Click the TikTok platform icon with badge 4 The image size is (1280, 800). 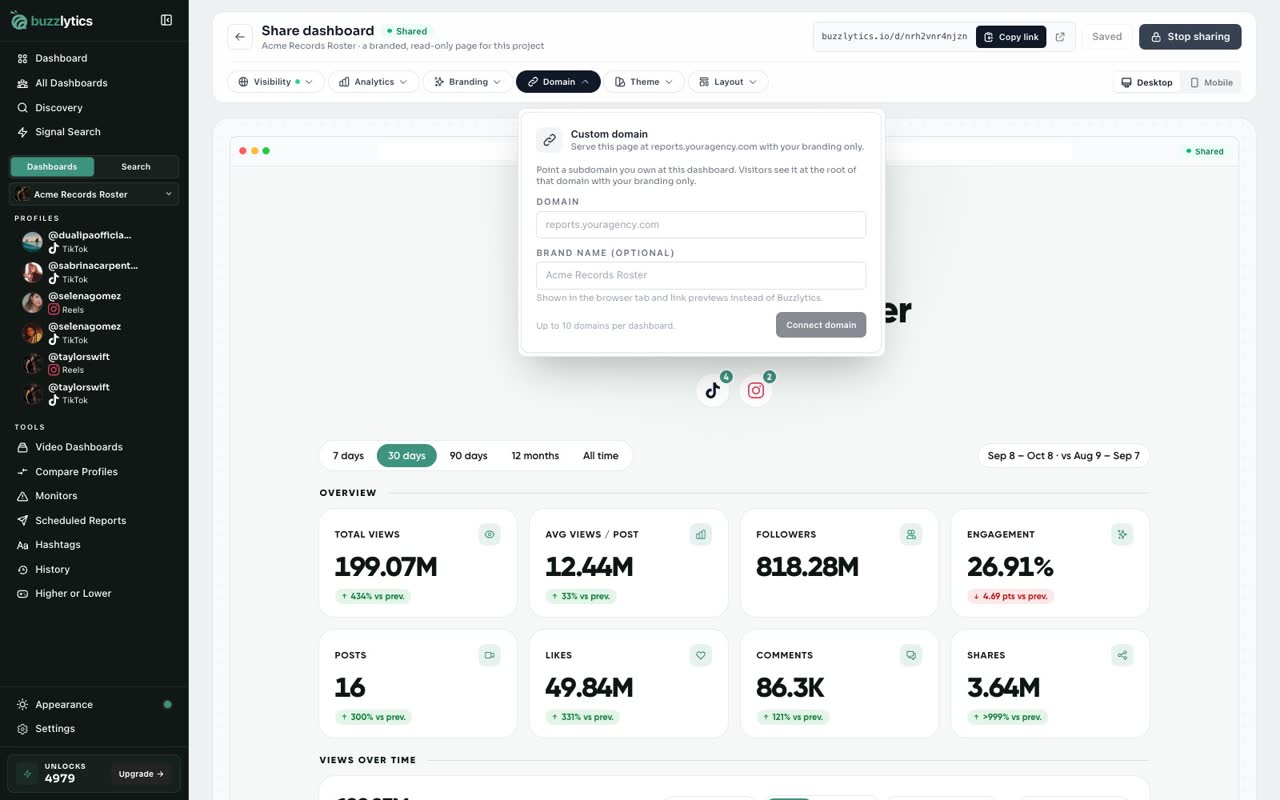click(713, 390)
